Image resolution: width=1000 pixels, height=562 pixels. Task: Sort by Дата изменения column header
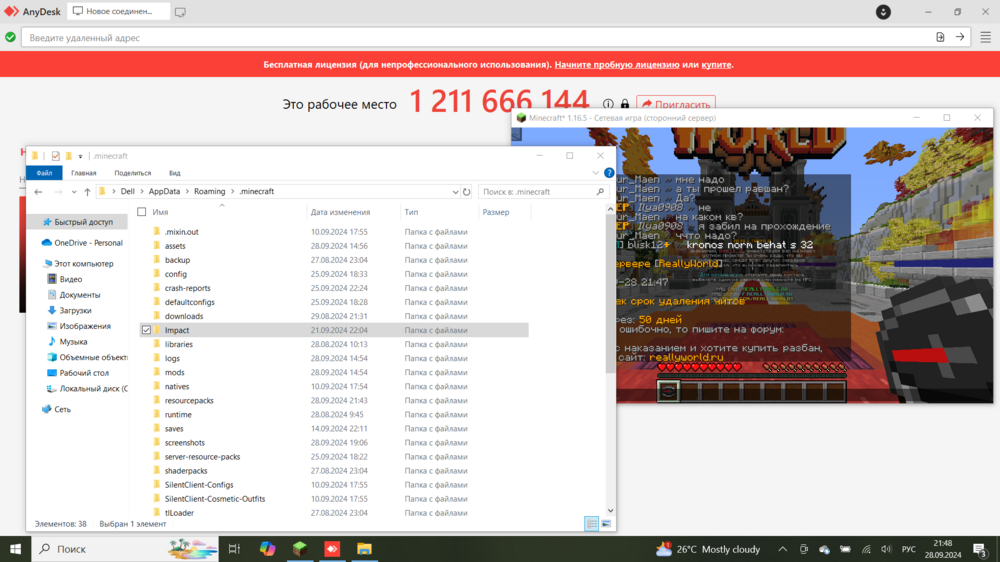pyautogui.click(x=341, y=212)
